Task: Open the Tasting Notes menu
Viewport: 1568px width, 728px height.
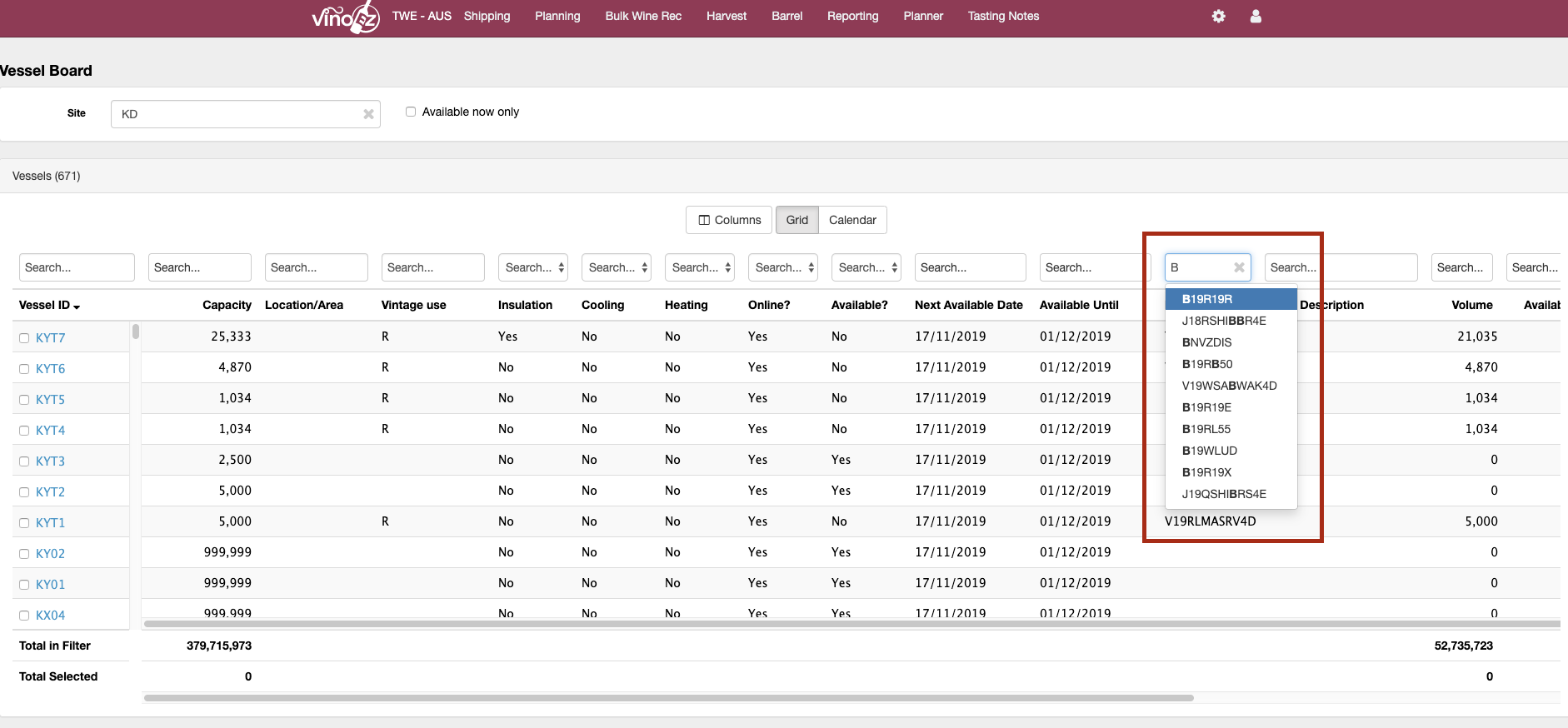Action: 1003,17
